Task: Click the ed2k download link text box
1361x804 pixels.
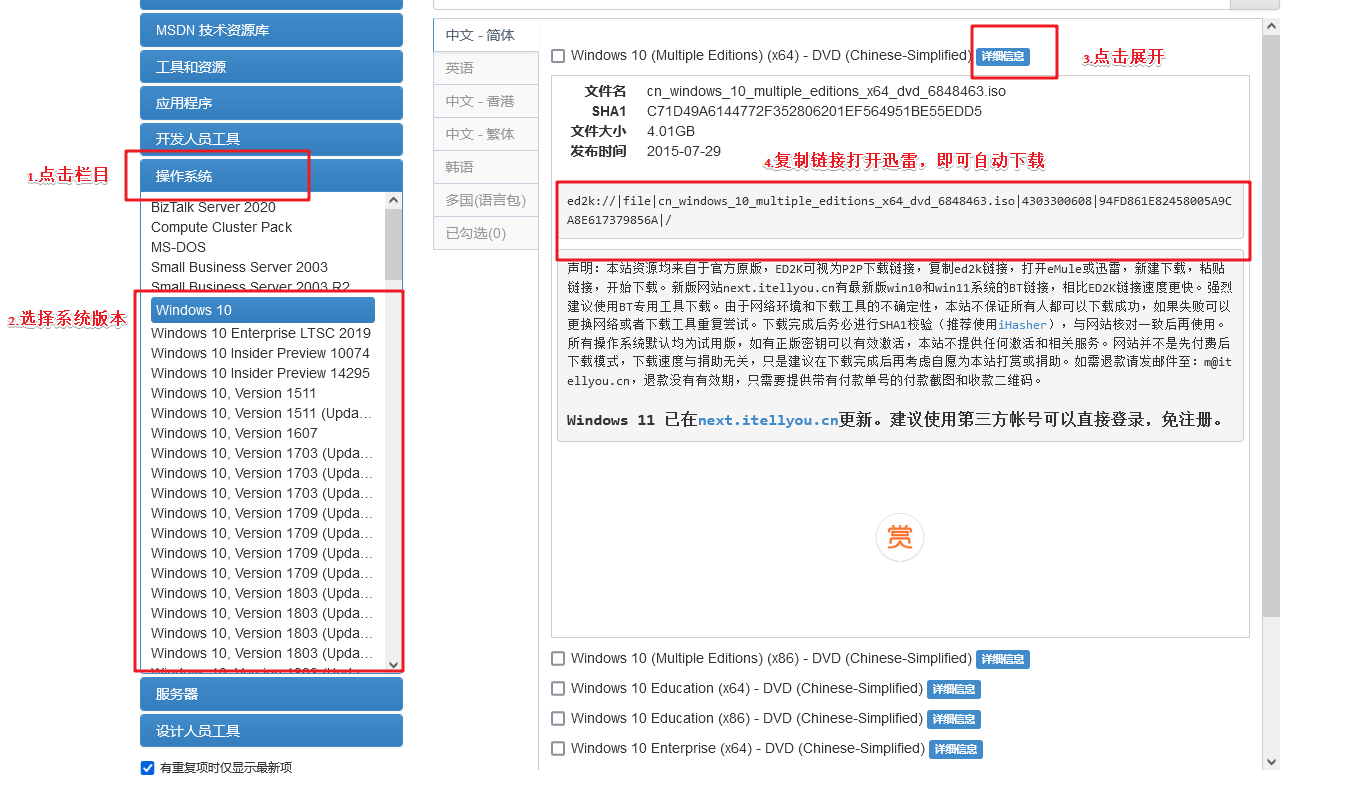Action: 900,210
